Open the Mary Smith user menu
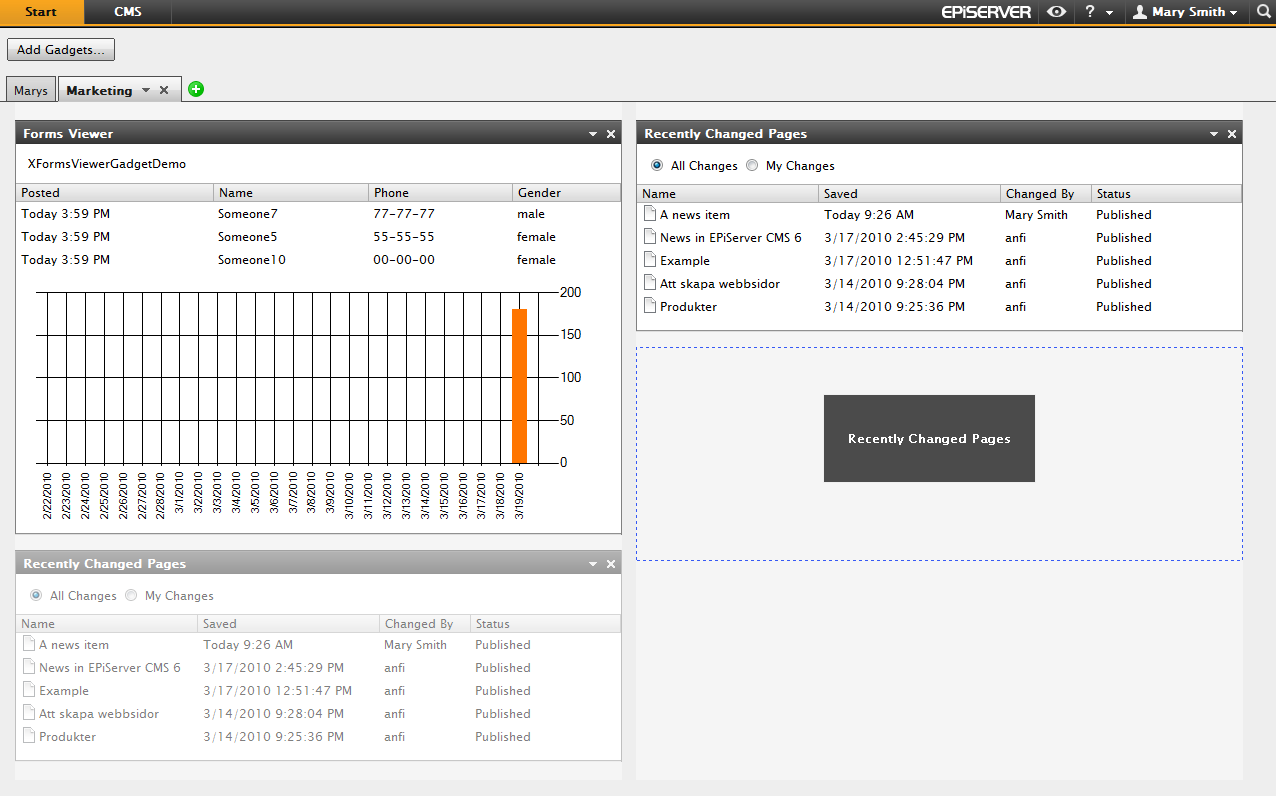Viewport: 1276px width, 796px height. (1186, 12)
